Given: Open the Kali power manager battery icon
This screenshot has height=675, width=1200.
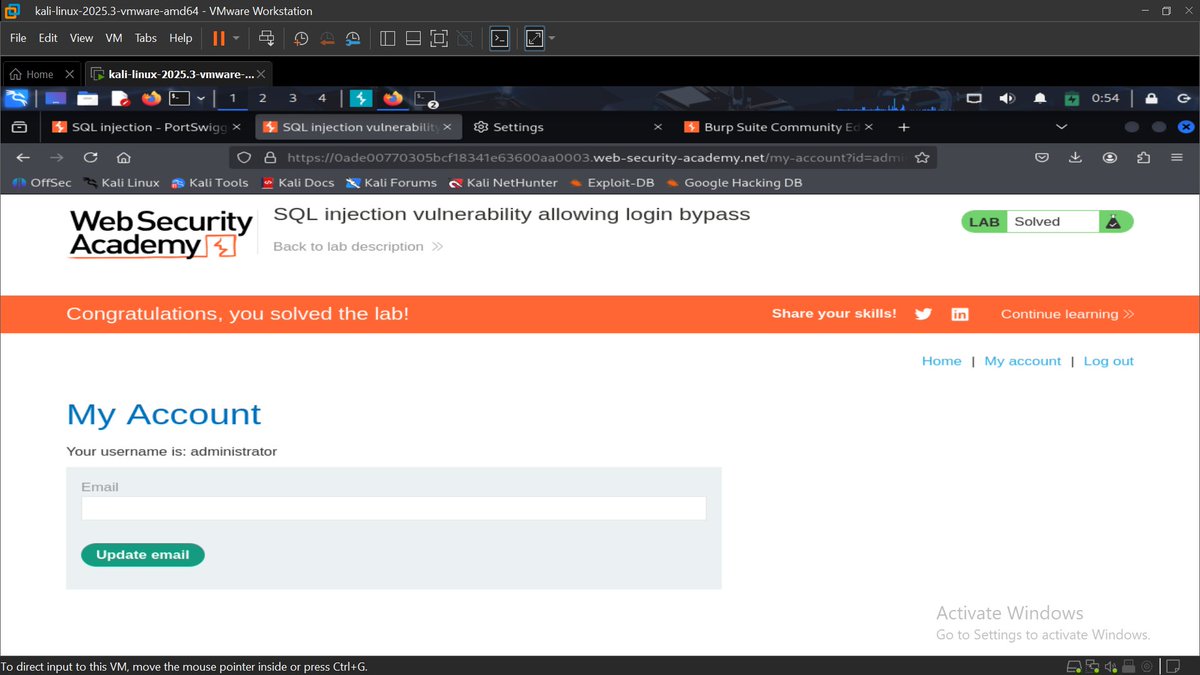Looking at the screenshot, I should (1072, 98).
